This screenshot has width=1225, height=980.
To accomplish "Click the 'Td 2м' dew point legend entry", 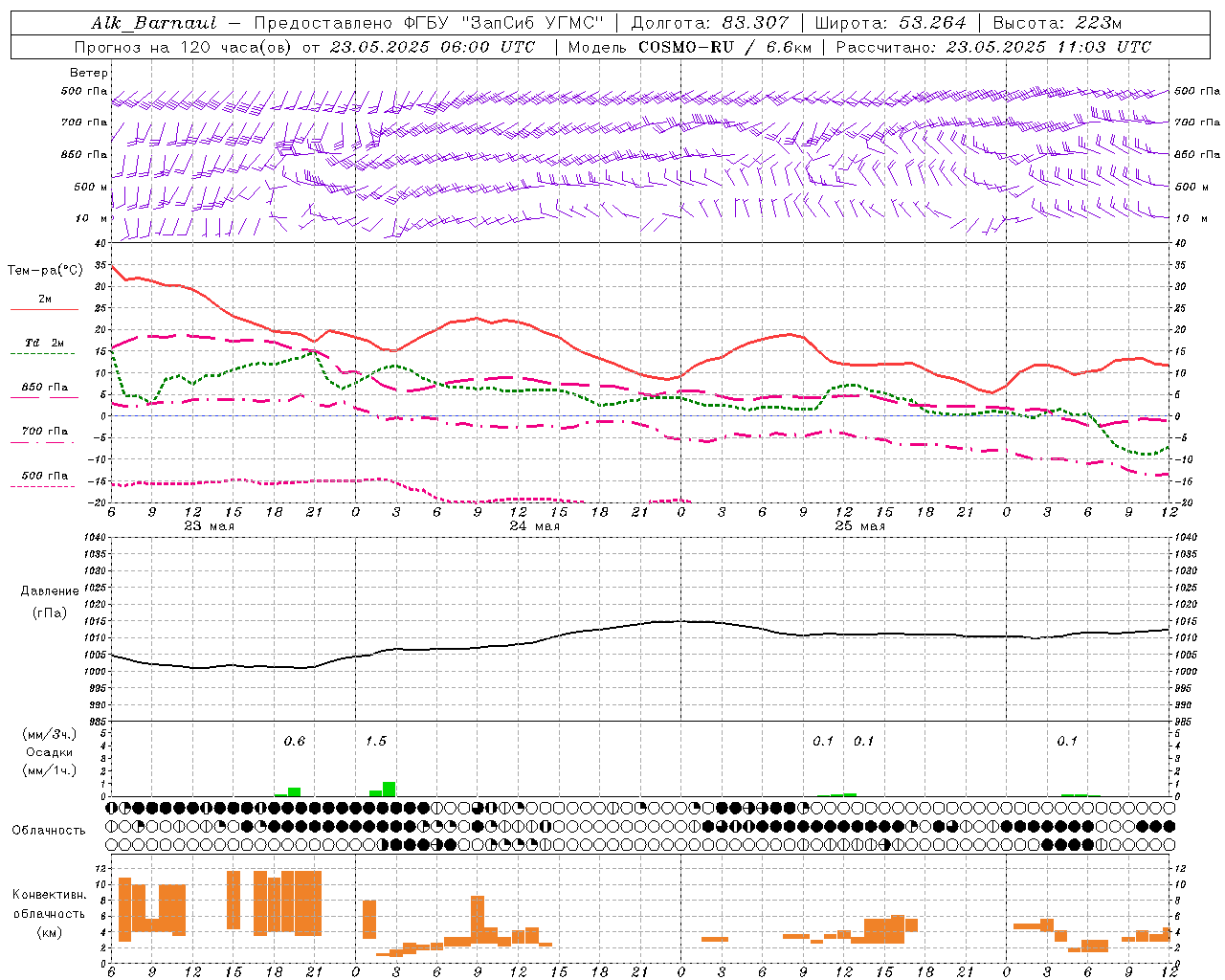I will (x=45, y=343).
